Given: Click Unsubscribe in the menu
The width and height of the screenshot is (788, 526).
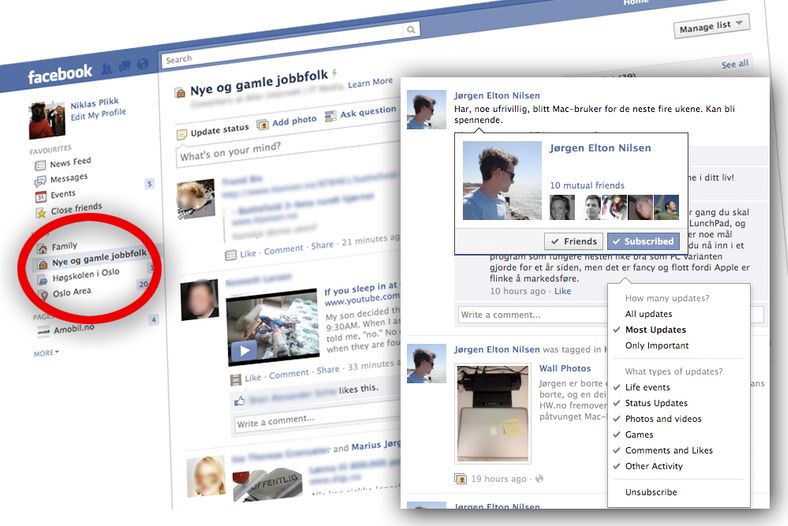Looking at the screenshot, I should tap(650, 492).
